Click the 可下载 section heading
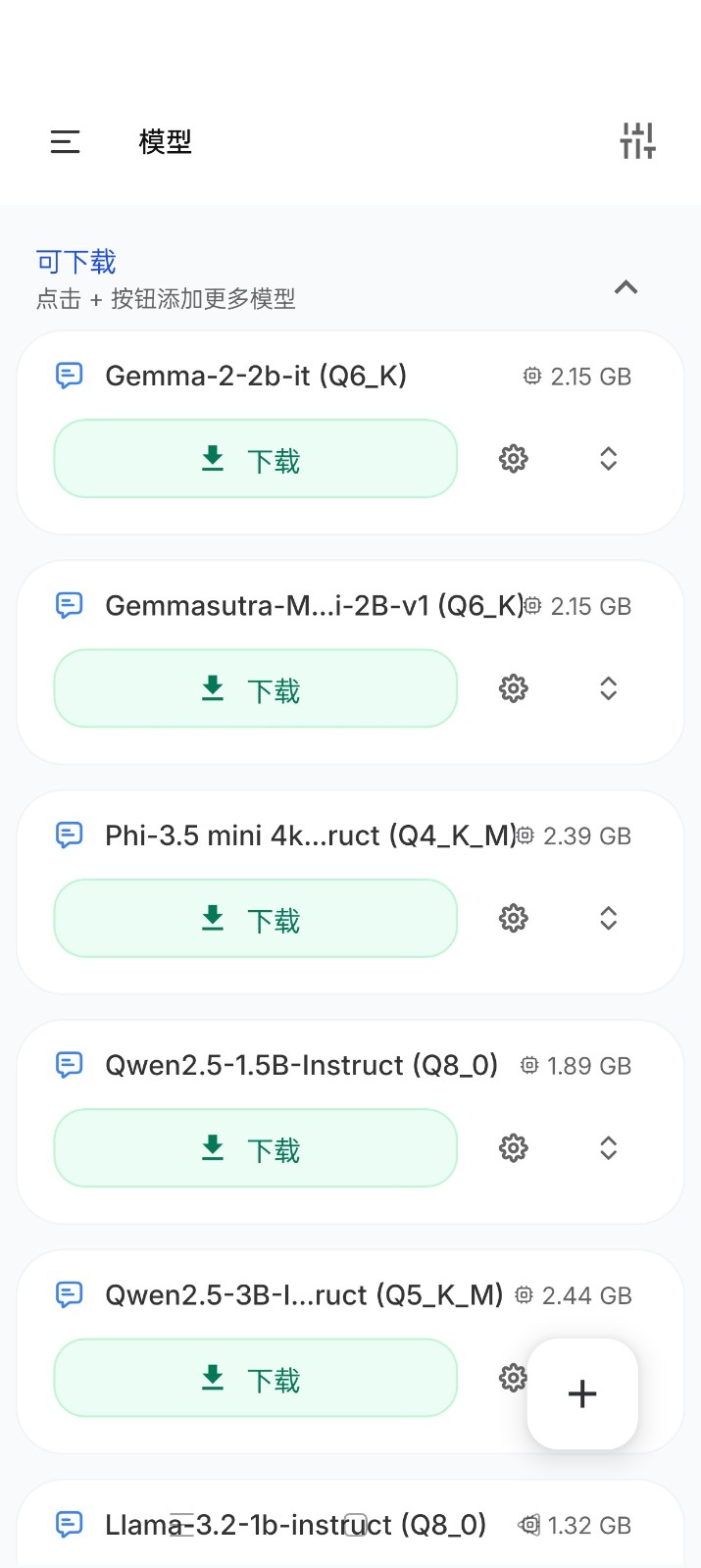The height and width of the screenshot is (1568, 701). (x=75, y=260)
